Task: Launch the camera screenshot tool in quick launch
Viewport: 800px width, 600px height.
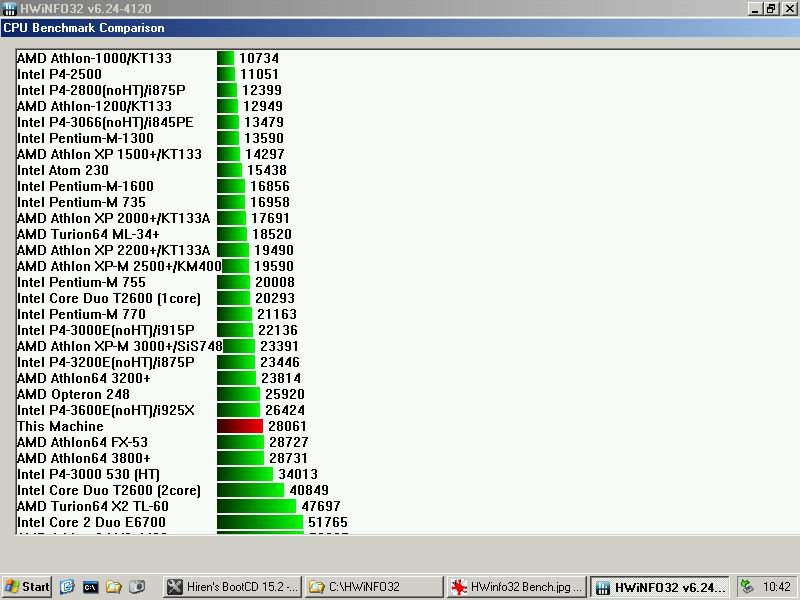Action: [136, 587]
